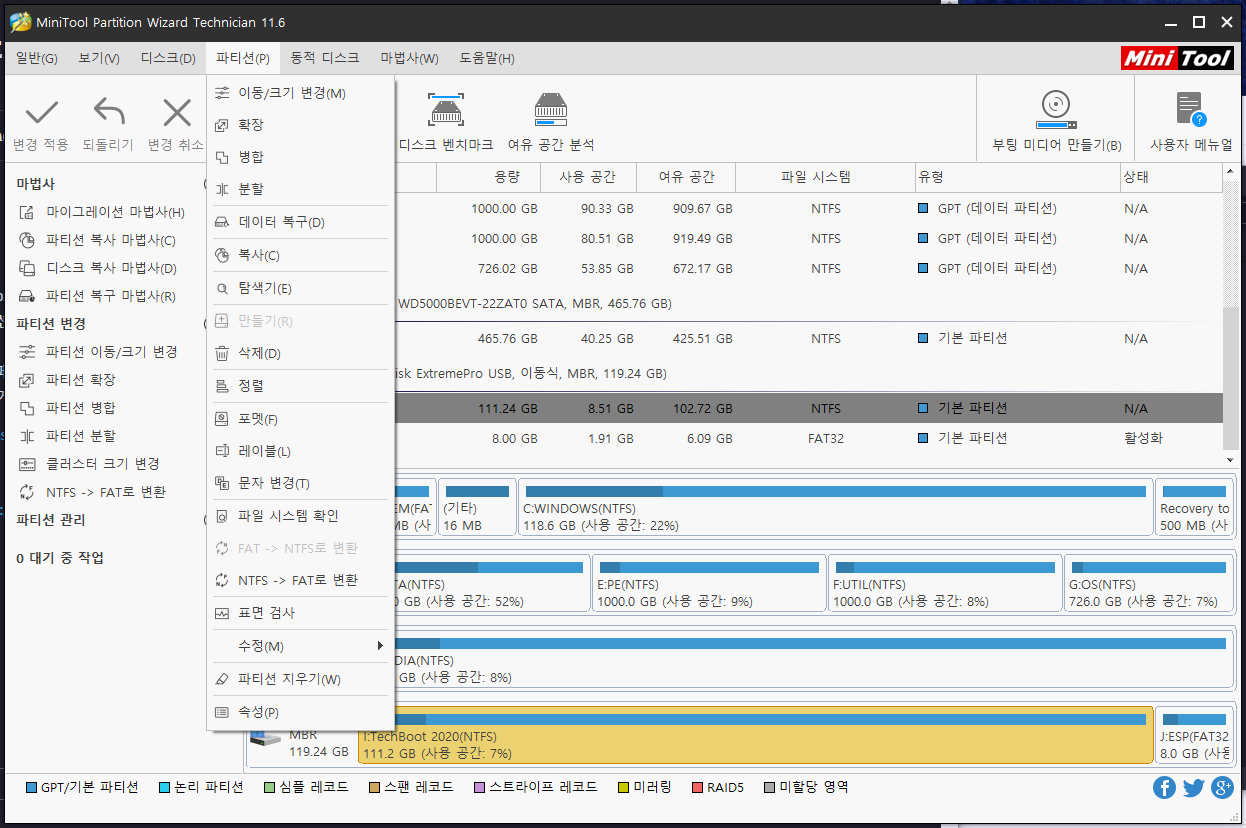Sort by Used Space (사용 공간) column header

point(588,178)
